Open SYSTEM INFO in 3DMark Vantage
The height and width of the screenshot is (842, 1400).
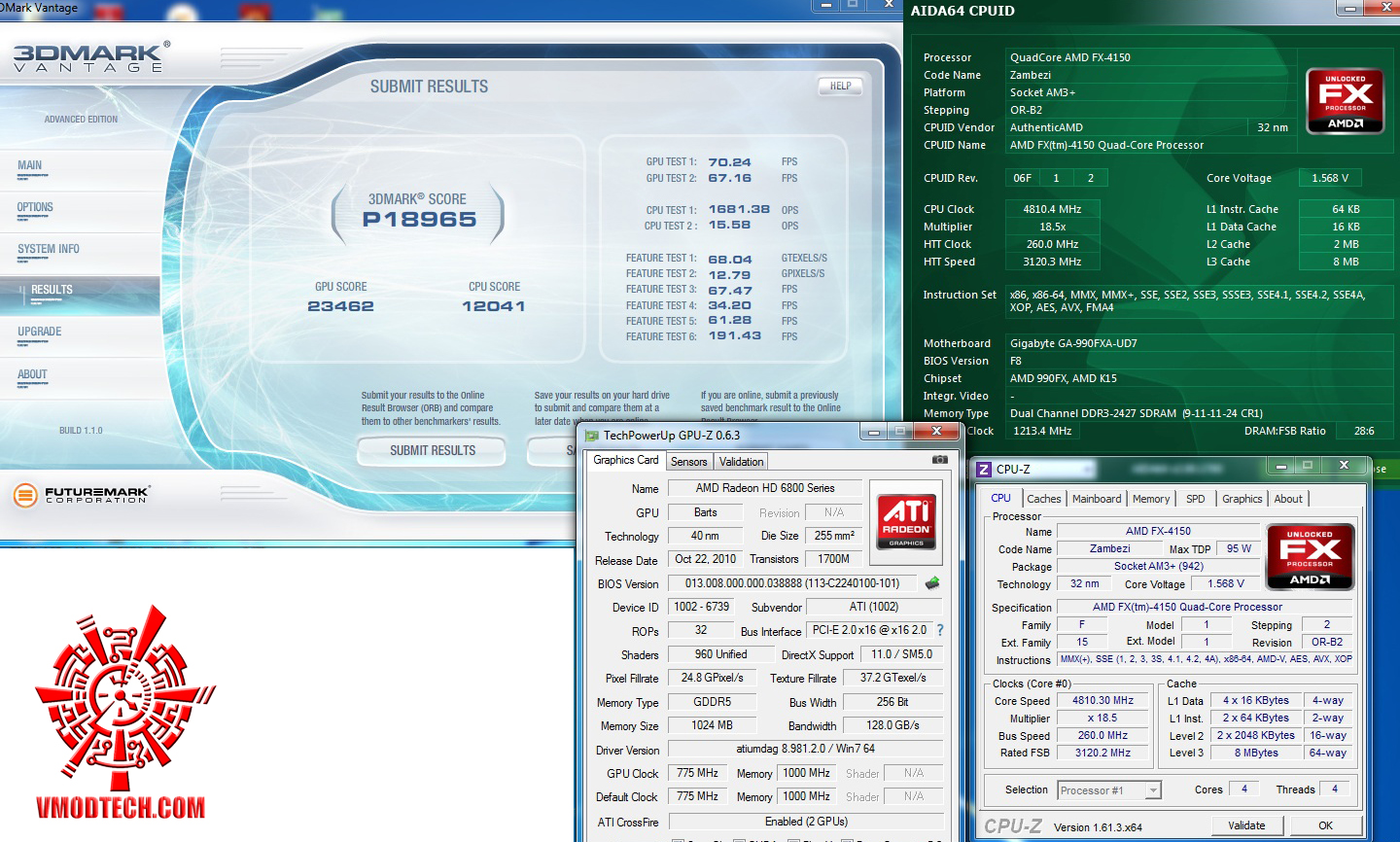[49, 249]
